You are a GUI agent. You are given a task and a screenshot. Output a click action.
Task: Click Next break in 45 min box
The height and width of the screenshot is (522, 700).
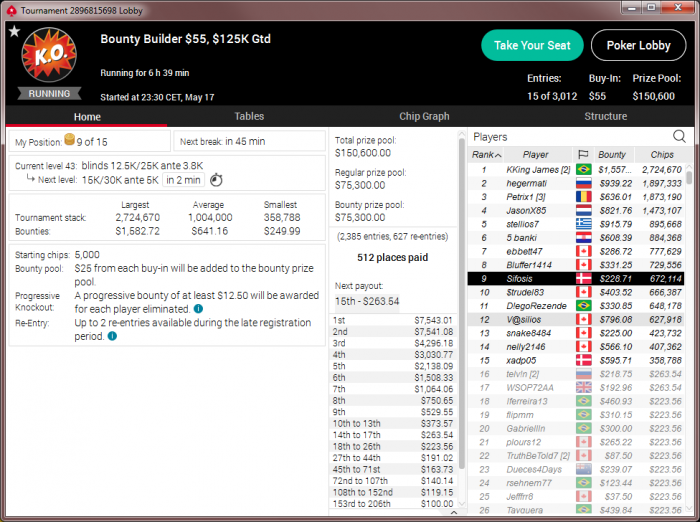pyautogui.click(x=249, y=141)
